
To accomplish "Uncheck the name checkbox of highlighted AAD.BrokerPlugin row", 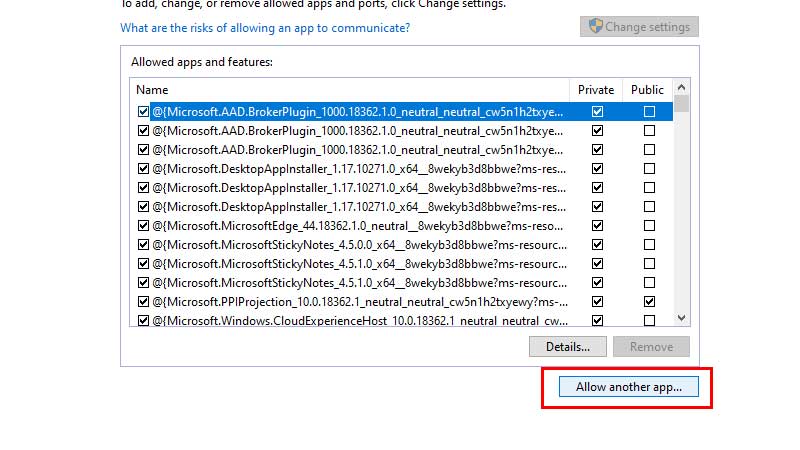I will tap(143, 111).
